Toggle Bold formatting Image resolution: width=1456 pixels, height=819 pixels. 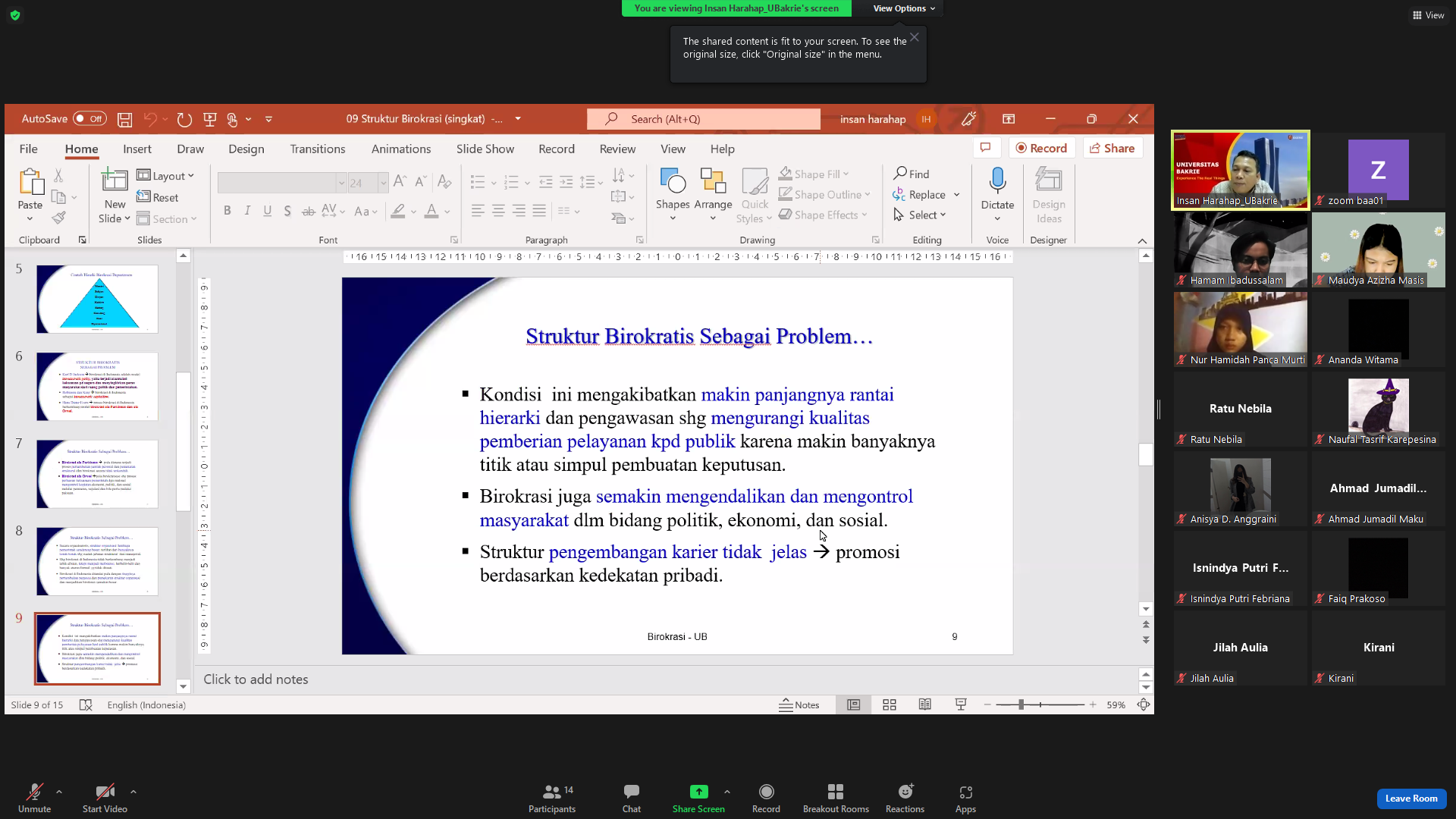pos(227,211)
